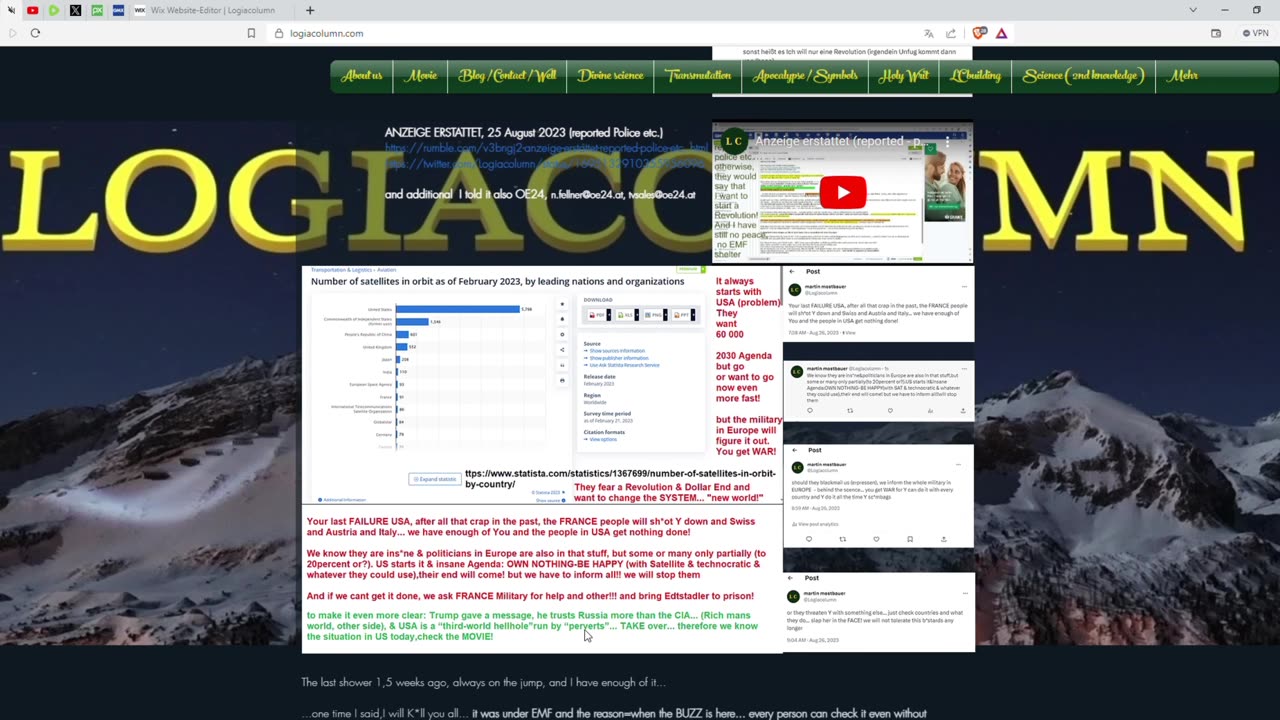Click reply icon on the 8:59 AM tweet
Viewport: 1280px width, 720px height.
click(809, 539)
